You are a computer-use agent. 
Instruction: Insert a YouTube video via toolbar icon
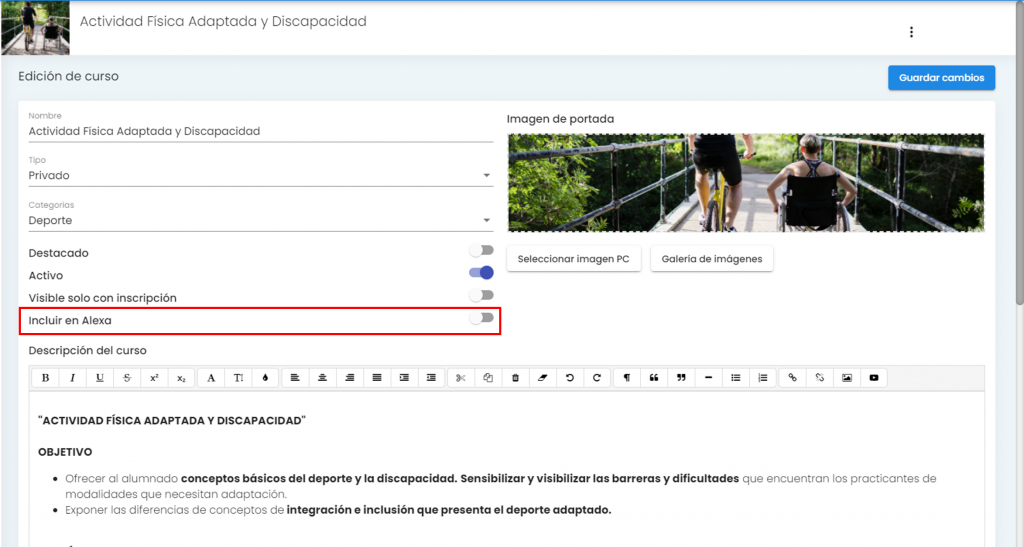874,378
